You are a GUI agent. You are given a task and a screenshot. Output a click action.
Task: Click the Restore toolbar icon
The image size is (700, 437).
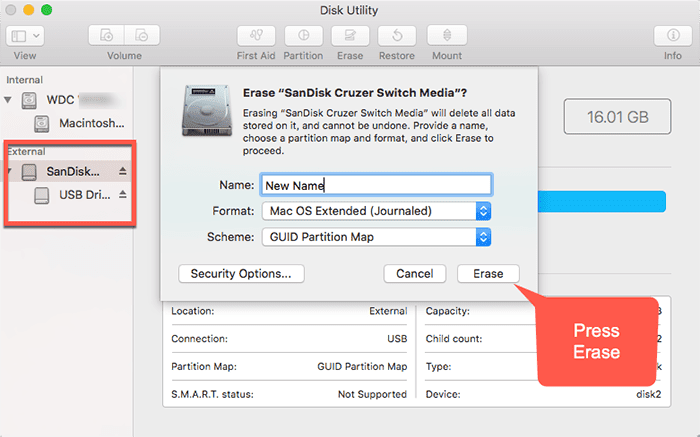pyautogui.click(x=396, y=36)
